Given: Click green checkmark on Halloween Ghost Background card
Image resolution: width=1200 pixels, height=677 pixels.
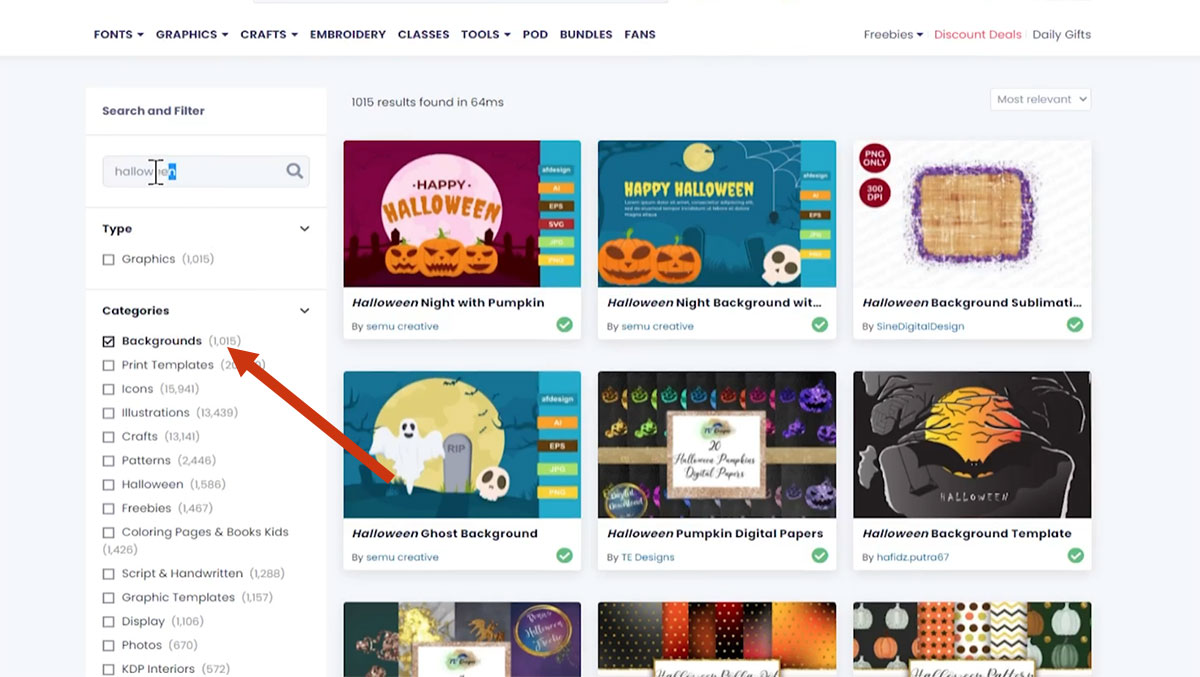Looking at the screenshot, I should (564, 556).
